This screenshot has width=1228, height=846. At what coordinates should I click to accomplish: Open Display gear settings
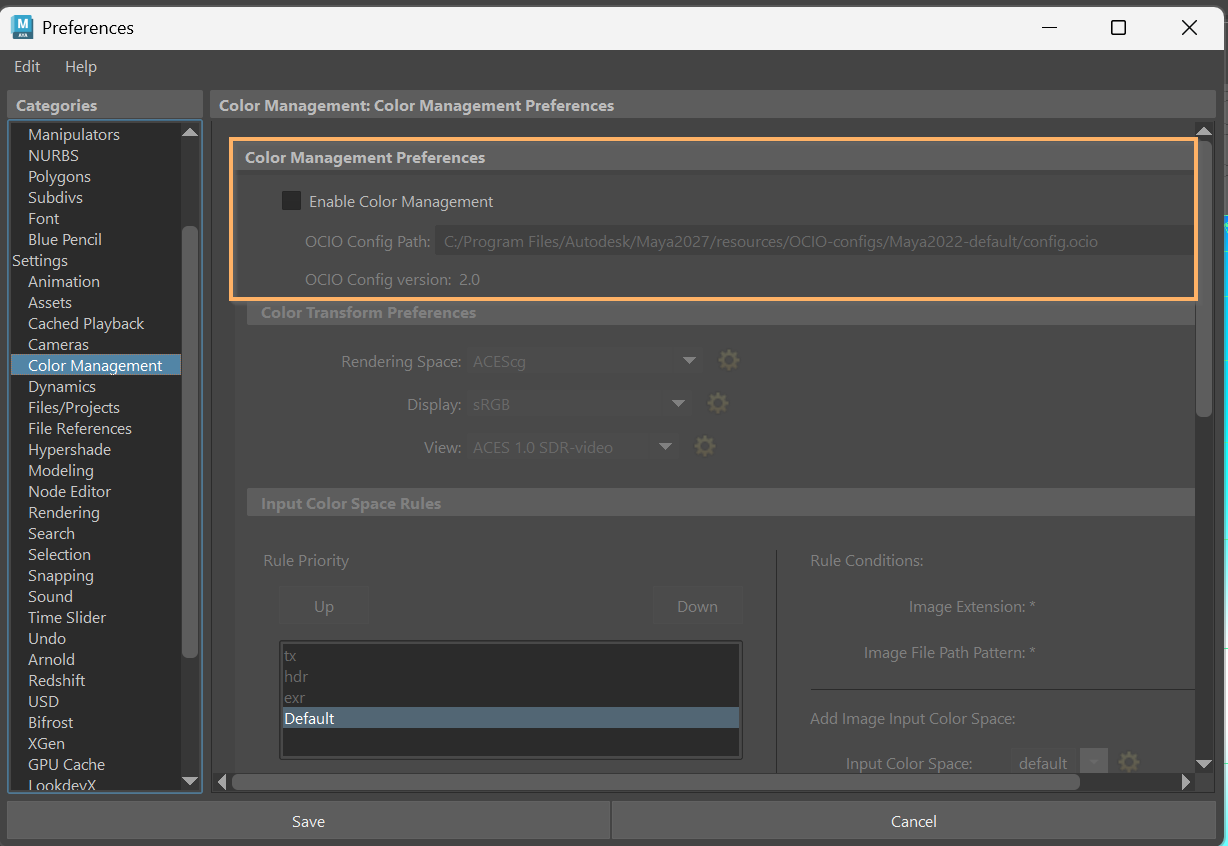pyautogui.click(x=717, y=403)
